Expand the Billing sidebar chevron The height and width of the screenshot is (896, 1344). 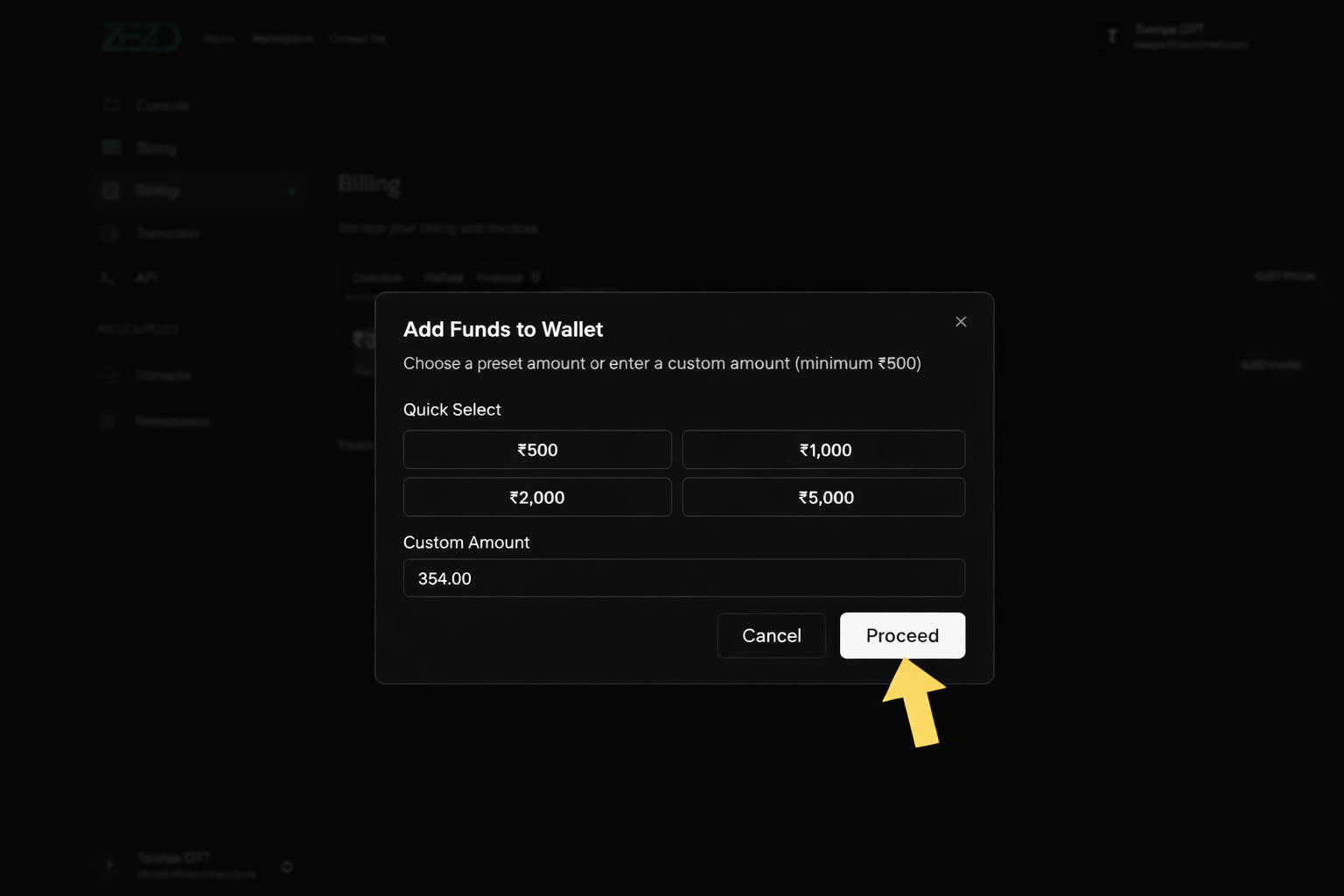click(x=291, y=190)
